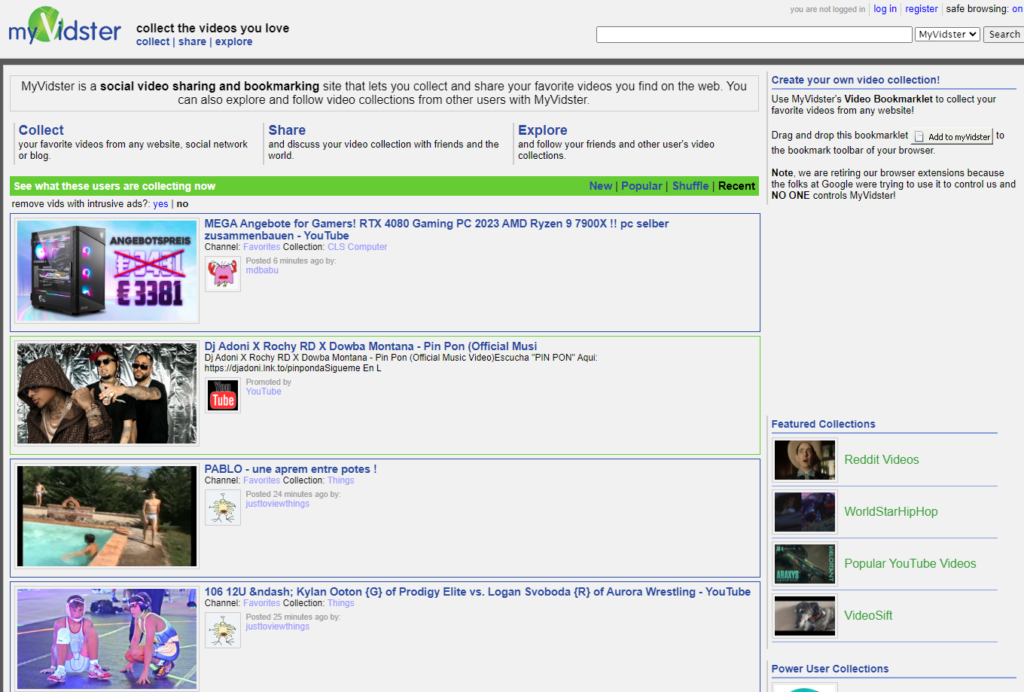The image size is (1024, 692).
Task: Choose yes to remove intrusive ad vids
Action: pos(161,204)
